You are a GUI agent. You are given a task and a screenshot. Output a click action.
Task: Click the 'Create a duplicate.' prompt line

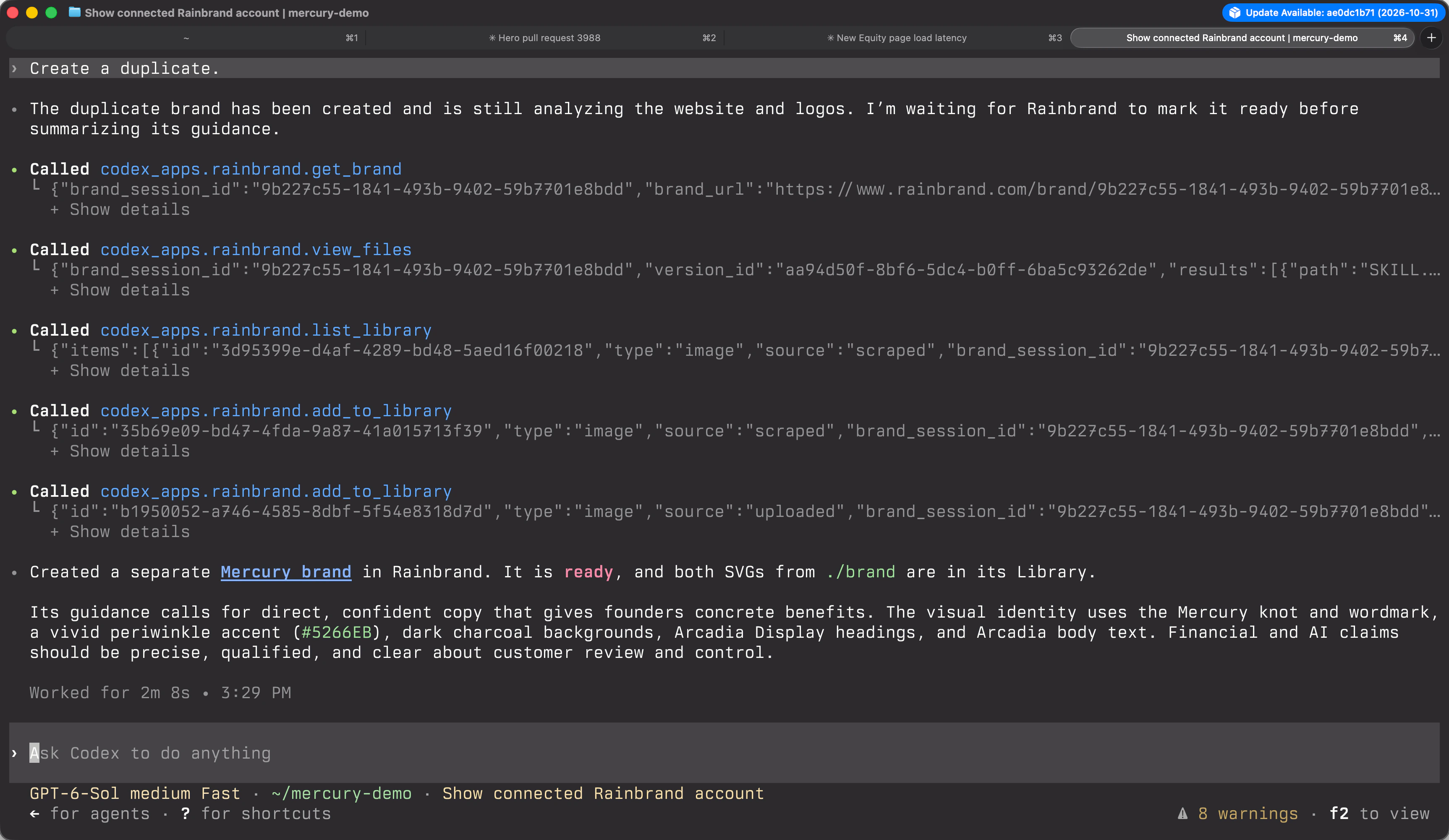pyautogui.click(x=724, y=68)
